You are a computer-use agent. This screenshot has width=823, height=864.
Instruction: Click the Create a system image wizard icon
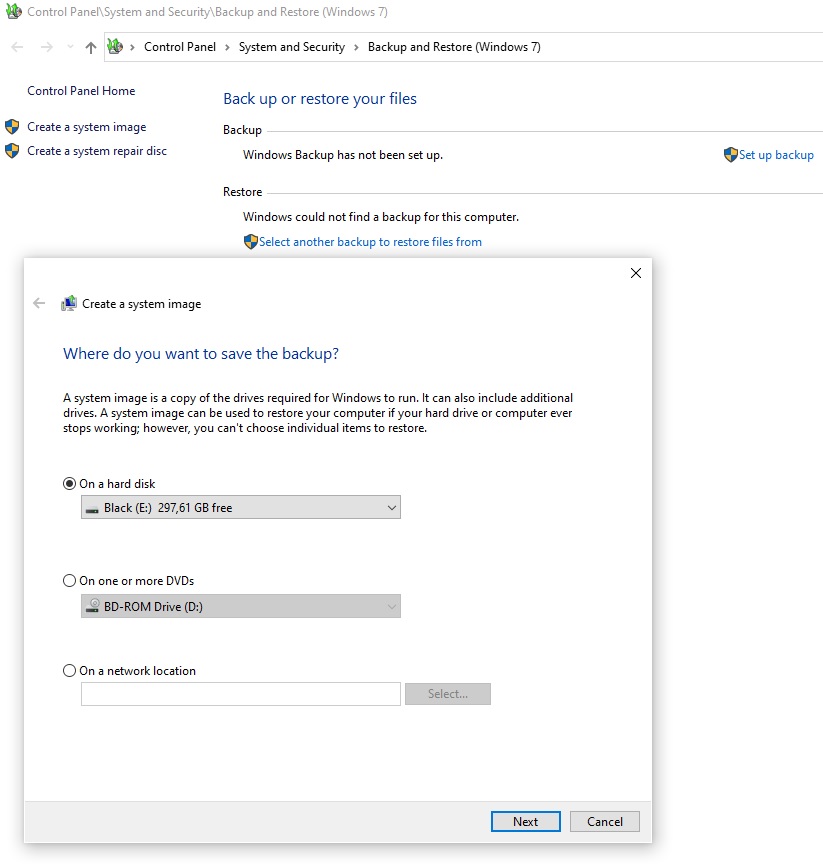point(69,304)
